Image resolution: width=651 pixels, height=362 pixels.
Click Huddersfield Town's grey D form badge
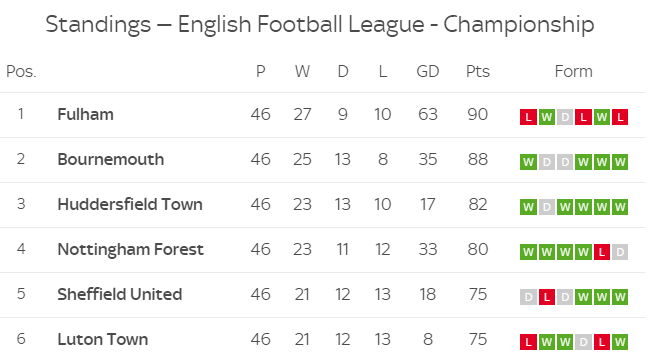click(546, 207)
